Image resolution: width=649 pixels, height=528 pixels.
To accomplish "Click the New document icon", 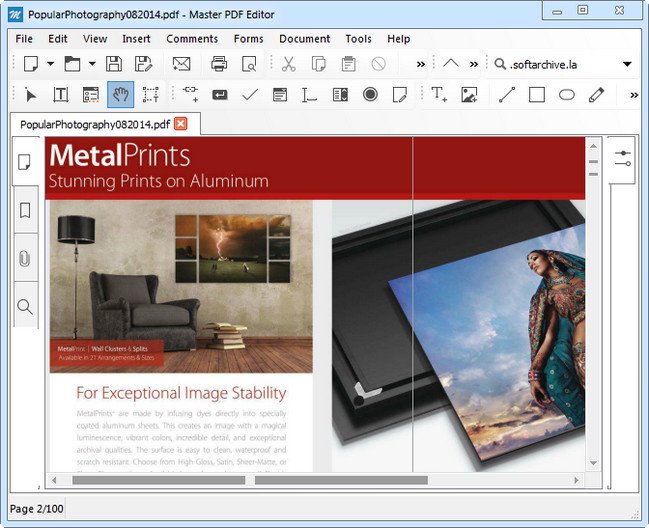I will (31, 64).
